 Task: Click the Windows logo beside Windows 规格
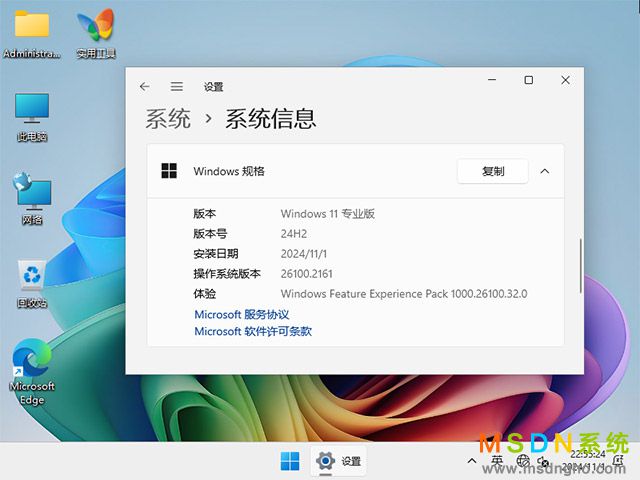coord(169,171)
